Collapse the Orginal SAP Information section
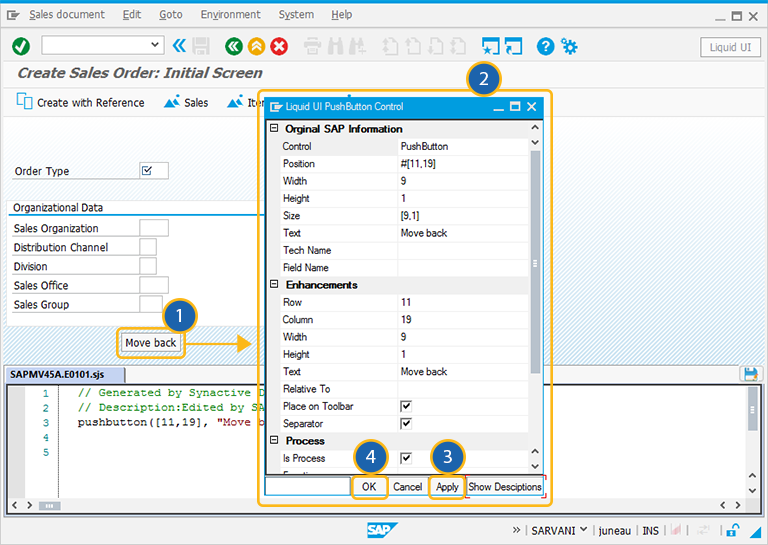The image size is (768, 545). point(274,128)
